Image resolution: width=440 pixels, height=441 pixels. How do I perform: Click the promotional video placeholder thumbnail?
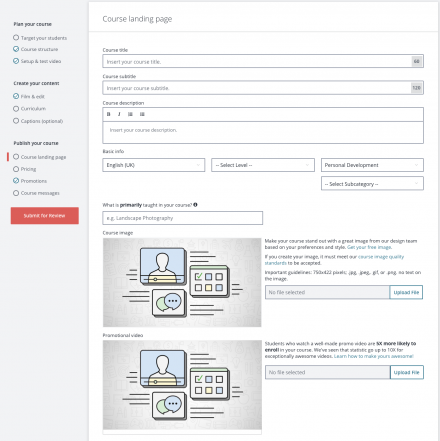[x=182, y=385]
